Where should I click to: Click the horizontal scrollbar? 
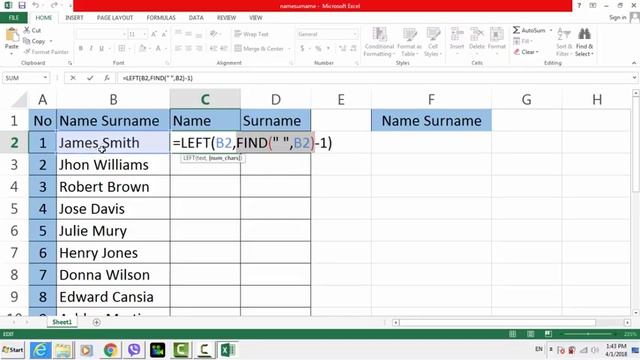click(x=498, y=322)
